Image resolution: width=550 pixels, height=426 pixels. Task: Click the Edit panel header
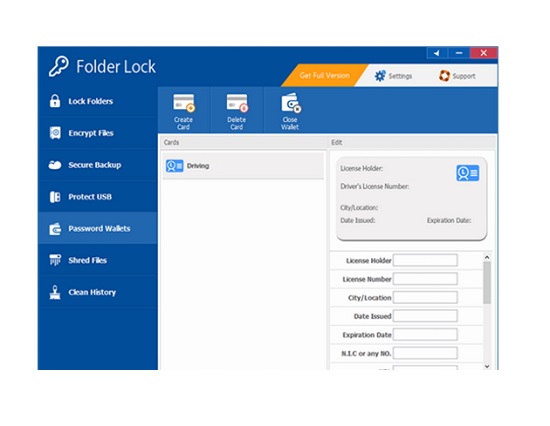click(x=412, y=142)
